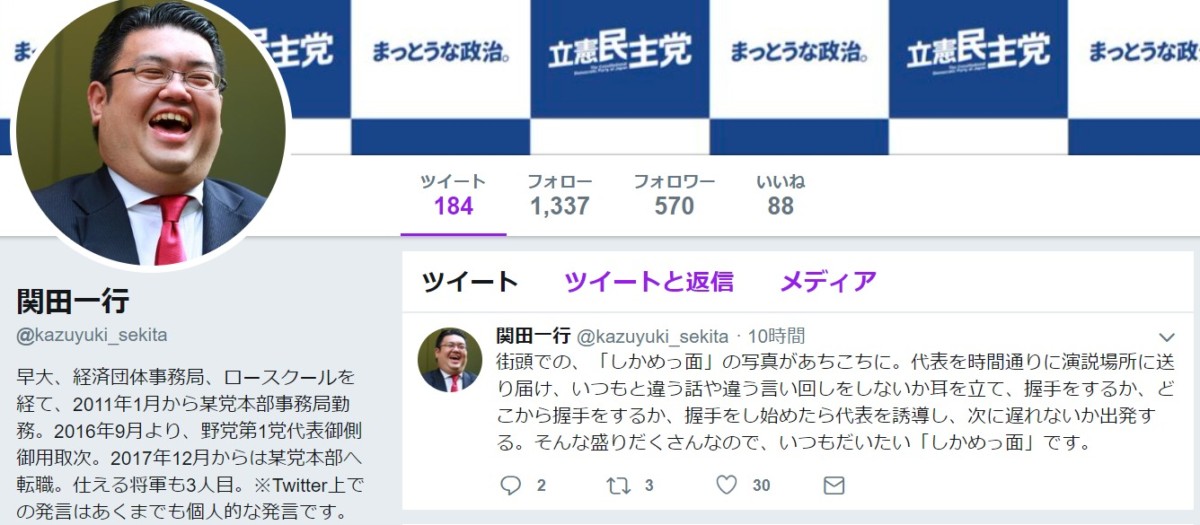
Task: Open いいね 88 likes list
Action: 781,195
